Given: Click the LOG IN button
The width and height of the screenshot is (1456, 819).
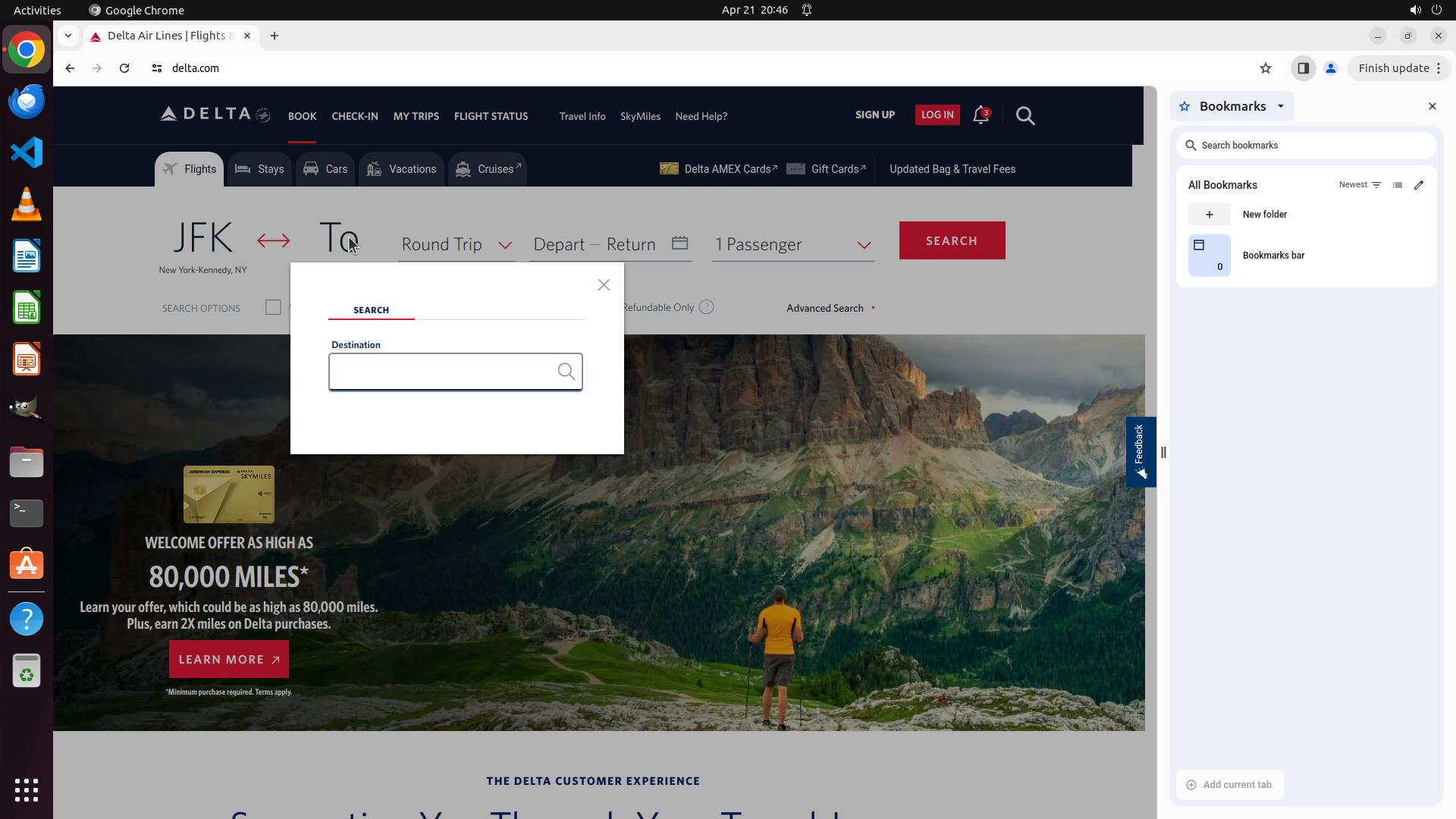Looking at the screenshot, I should pyautogui.click(x=937, y=115).
